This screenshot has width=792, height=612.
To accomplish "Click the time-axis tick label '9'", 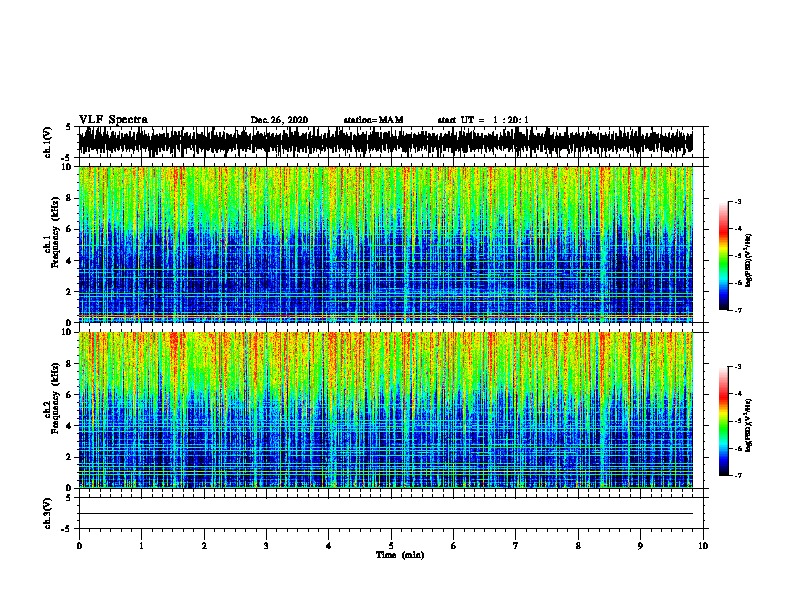I will point(640,546).
